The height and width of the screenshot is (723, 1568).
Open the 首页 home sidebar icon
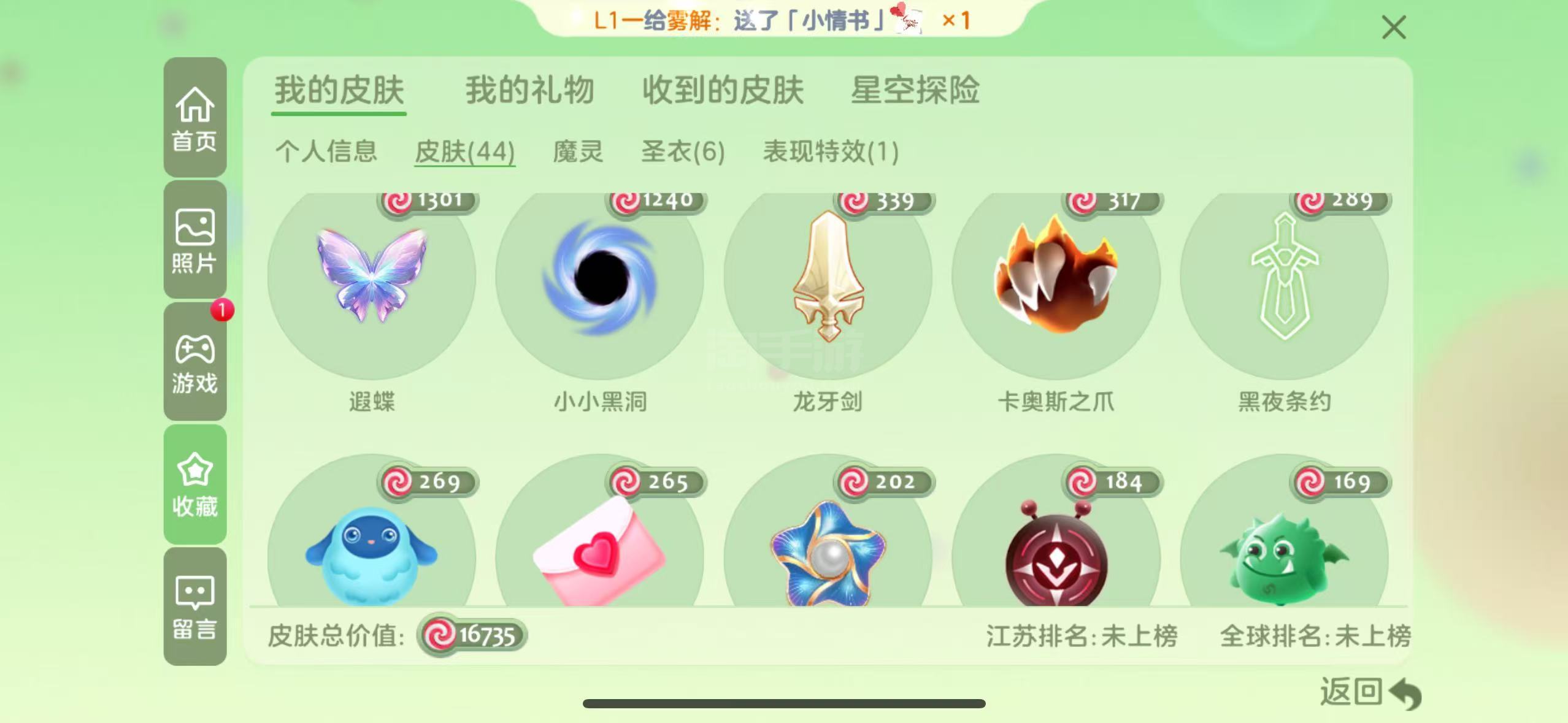(195, 117)
